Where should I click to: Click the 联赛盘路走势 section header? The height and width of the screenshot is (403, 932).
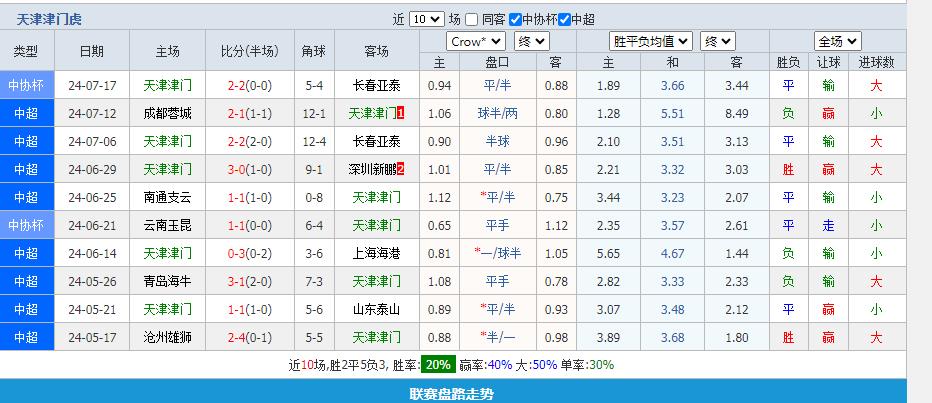click(x=452, y=393)
